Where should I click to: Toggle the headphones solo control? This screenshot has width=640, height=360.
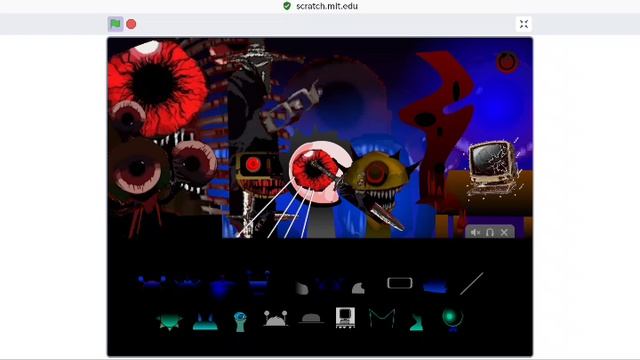490,233
